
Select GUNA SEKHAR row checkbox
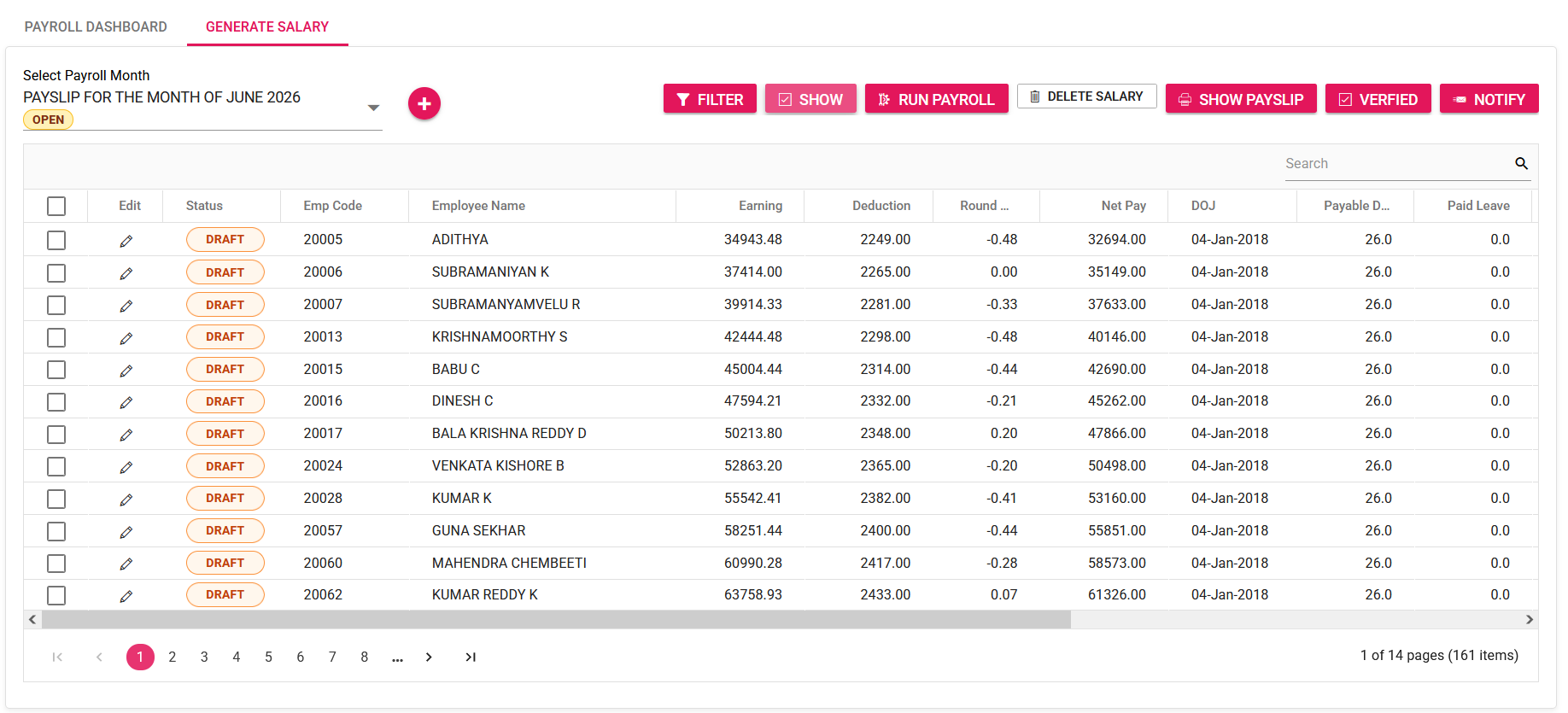56,531
